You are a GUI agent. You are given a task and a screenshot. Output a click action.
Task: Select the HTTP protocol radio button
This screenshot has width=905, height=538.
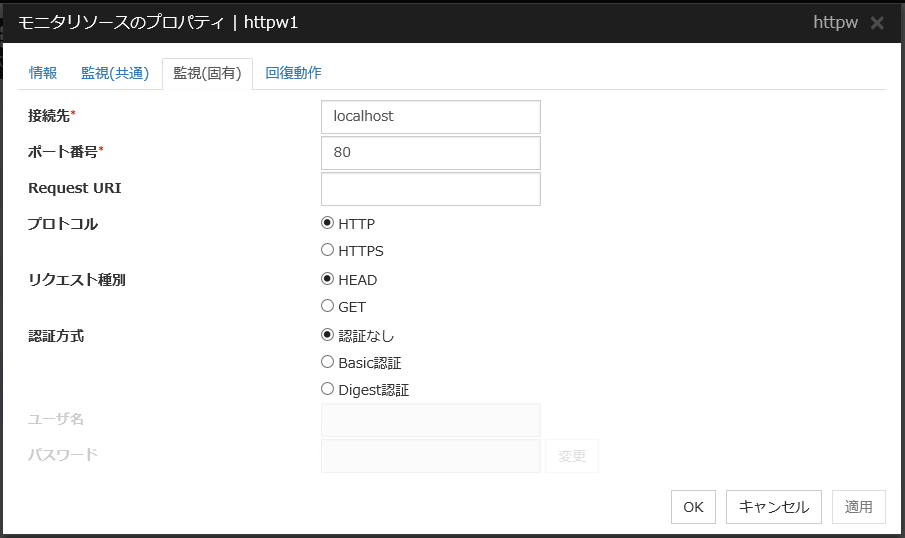pos(327,224)
